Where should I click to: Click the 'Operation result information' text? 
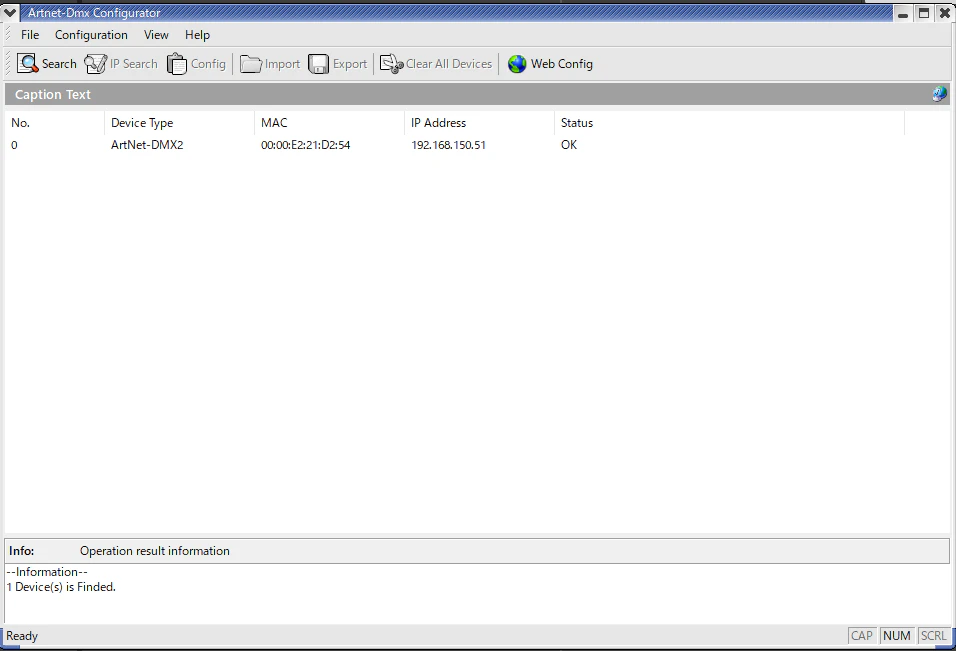click(155, 551)
